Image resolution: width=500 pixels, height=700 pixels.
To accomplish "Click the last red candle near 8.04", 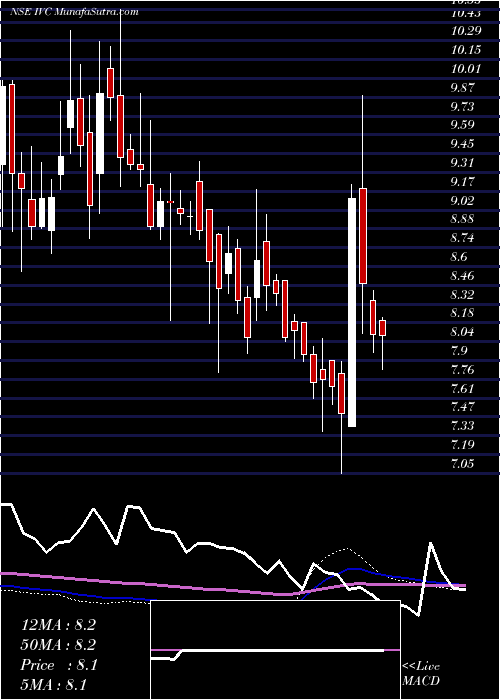I will pos(383,328).
